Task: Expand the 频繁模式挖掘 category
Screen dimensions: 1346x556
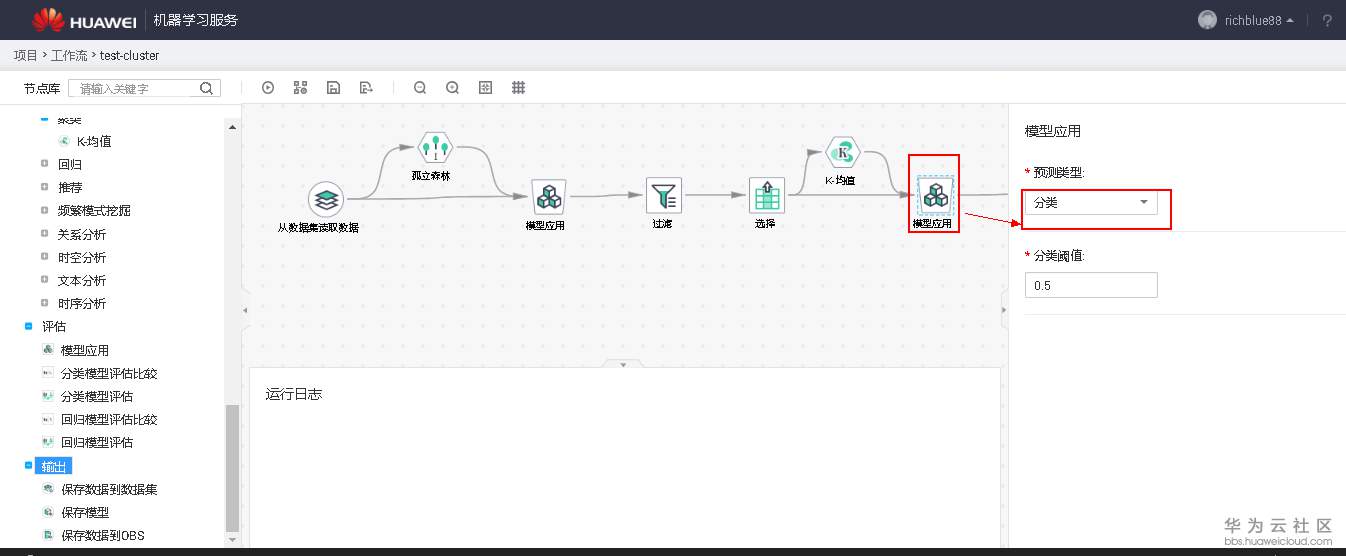Action: pyautogui.click(x=44, y=210)
